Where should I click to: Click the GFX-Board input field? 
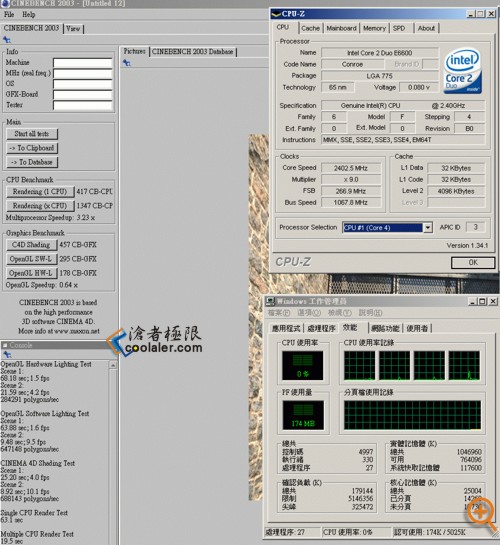pyautogui.click(x=83, y=95)
